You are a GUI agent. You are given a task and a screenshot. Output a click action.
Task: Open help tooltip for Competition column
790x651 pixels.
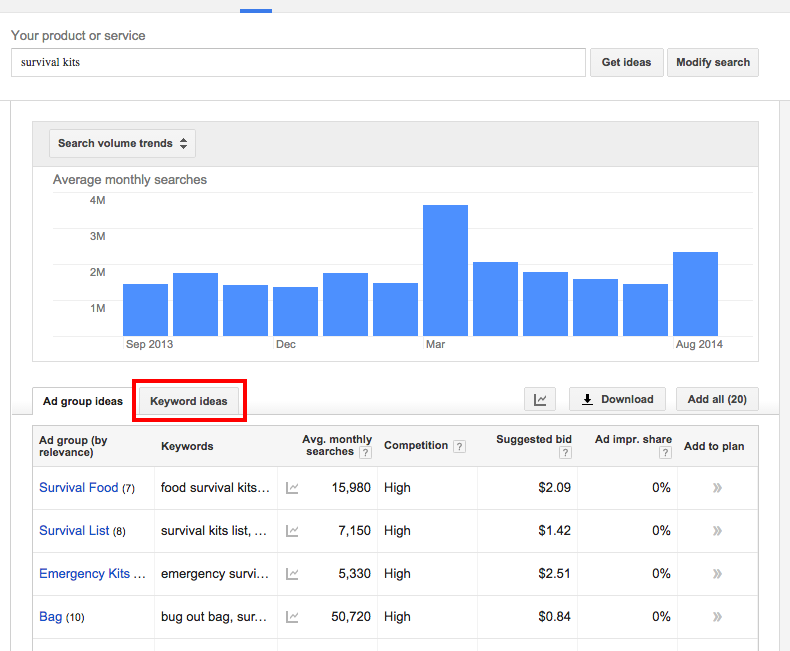459,446
